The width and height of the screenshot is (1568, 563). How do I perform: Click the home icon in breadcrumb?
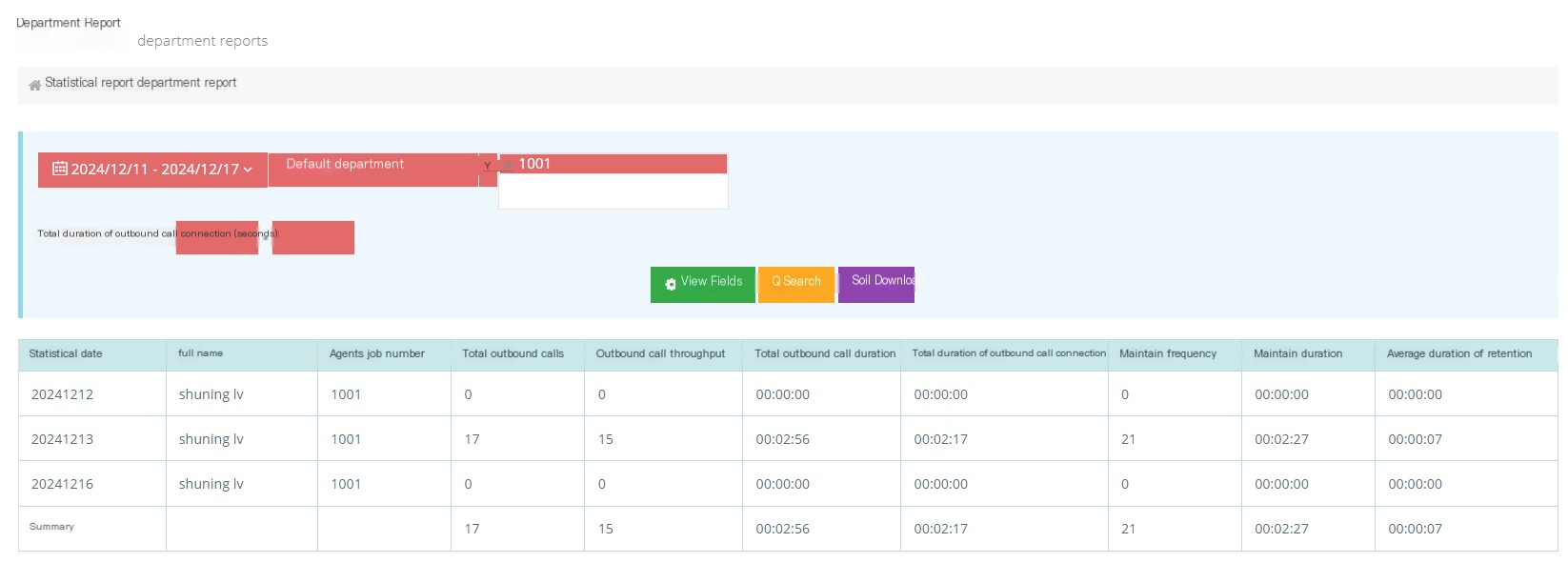34,85
